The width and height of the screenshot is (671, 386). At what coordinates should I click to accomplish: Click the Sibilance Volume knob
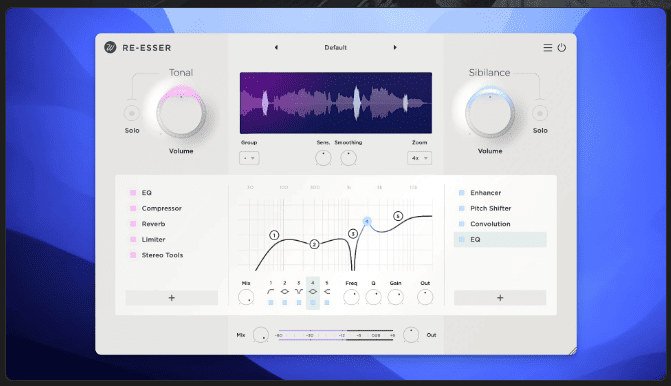pyautogui.click(x=490, y=112)
